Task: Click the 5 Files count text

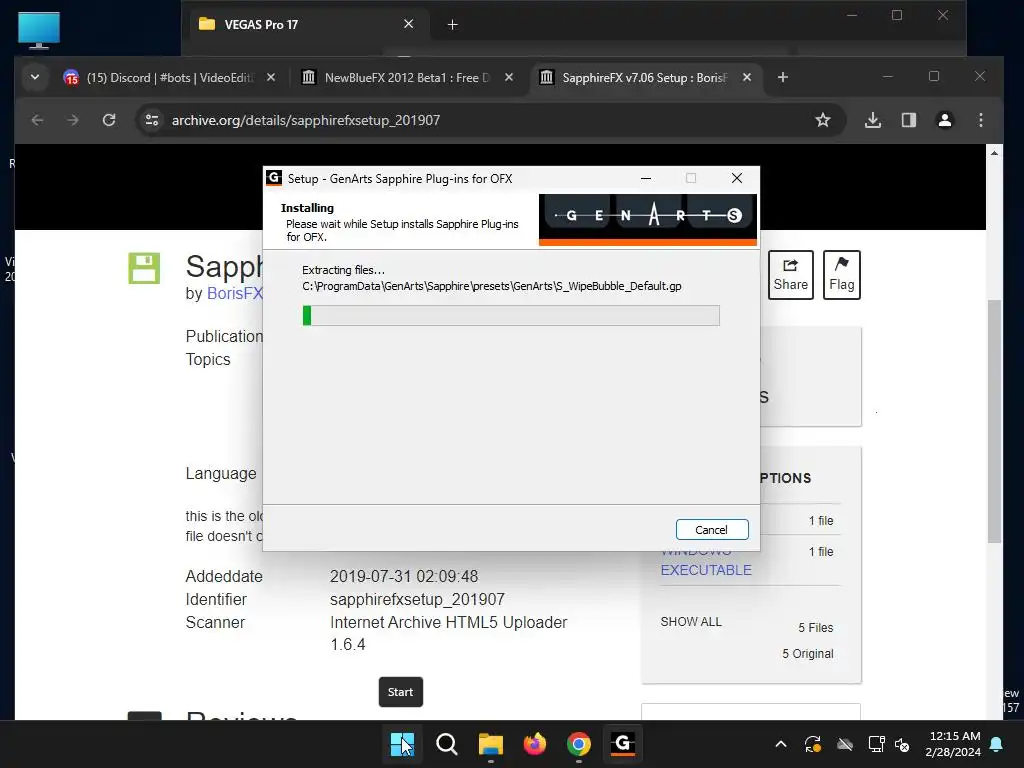Action: coord(816,628)
